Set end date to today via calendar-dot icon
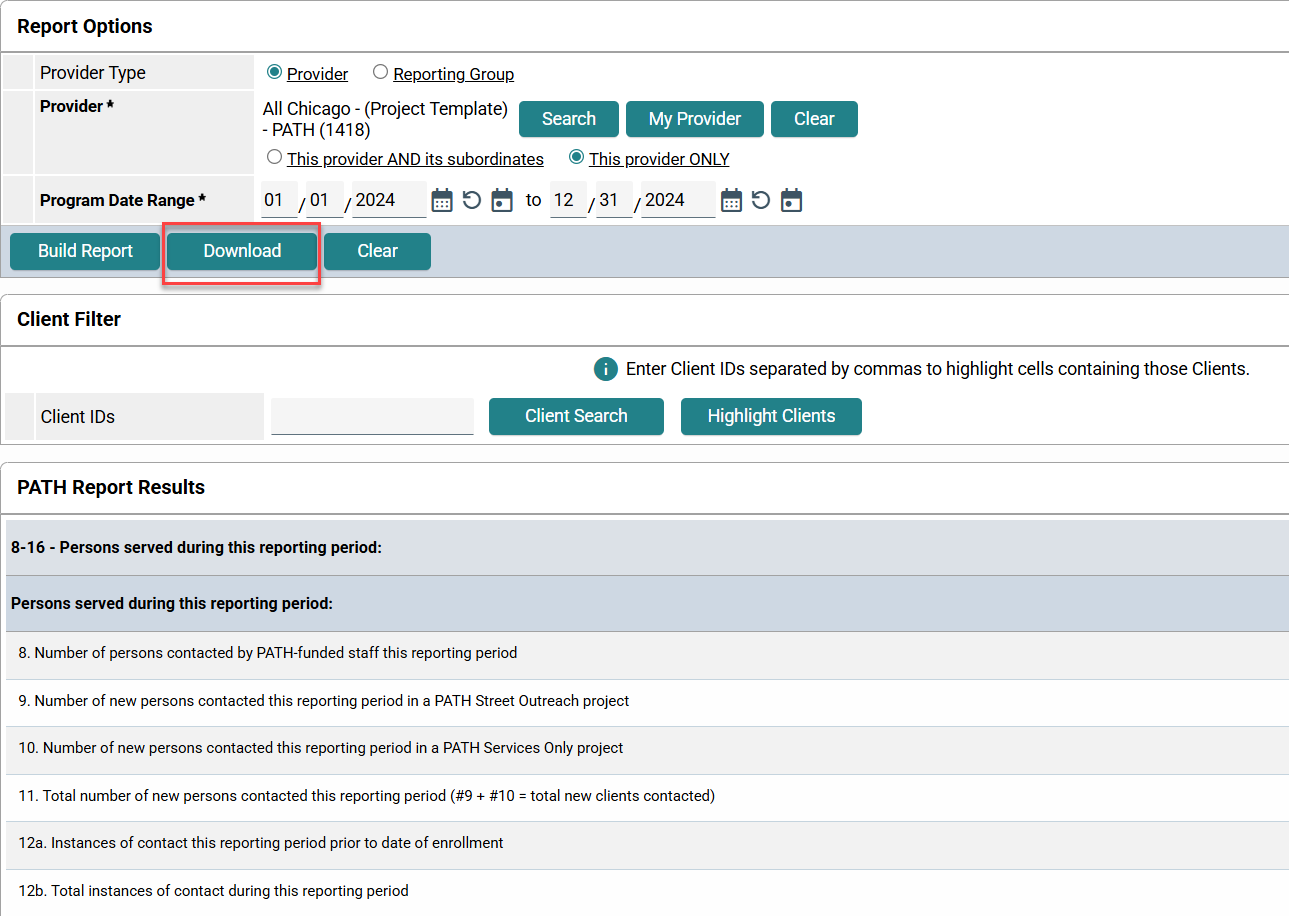This screenshot has height=916, width=1289. pyautogui.click(x=791, y=201)
